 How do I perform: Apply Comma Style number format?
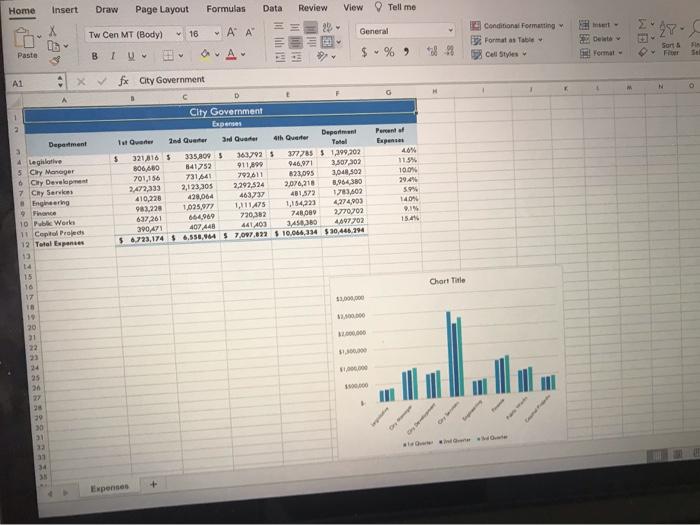tap(406, 52)
